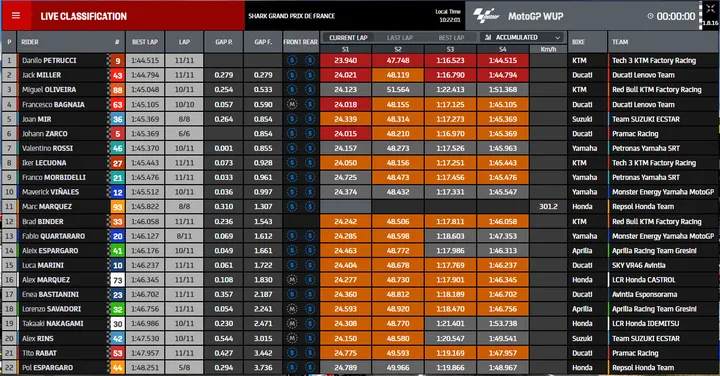Click Rins' front medium tyre icon
720x376 pixels.
coord(292,338)
